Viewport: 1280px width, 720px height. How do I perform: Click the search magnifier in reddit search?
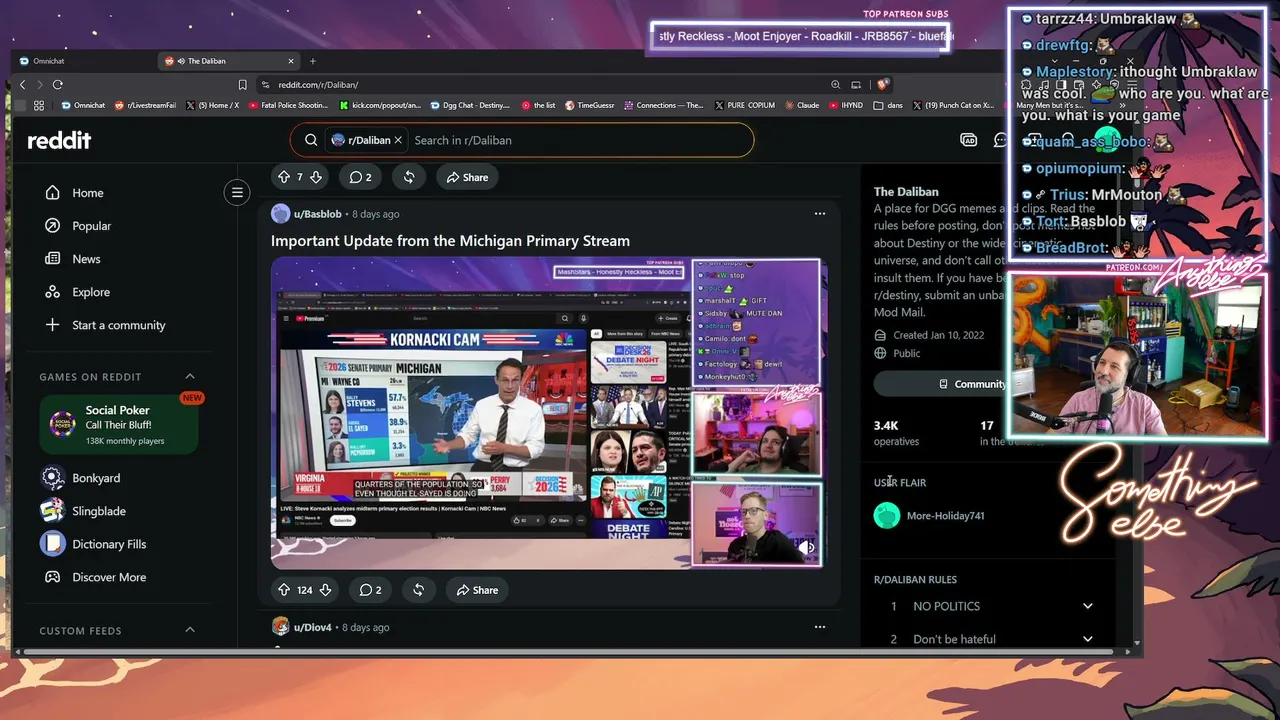click(x=311, y=140)
